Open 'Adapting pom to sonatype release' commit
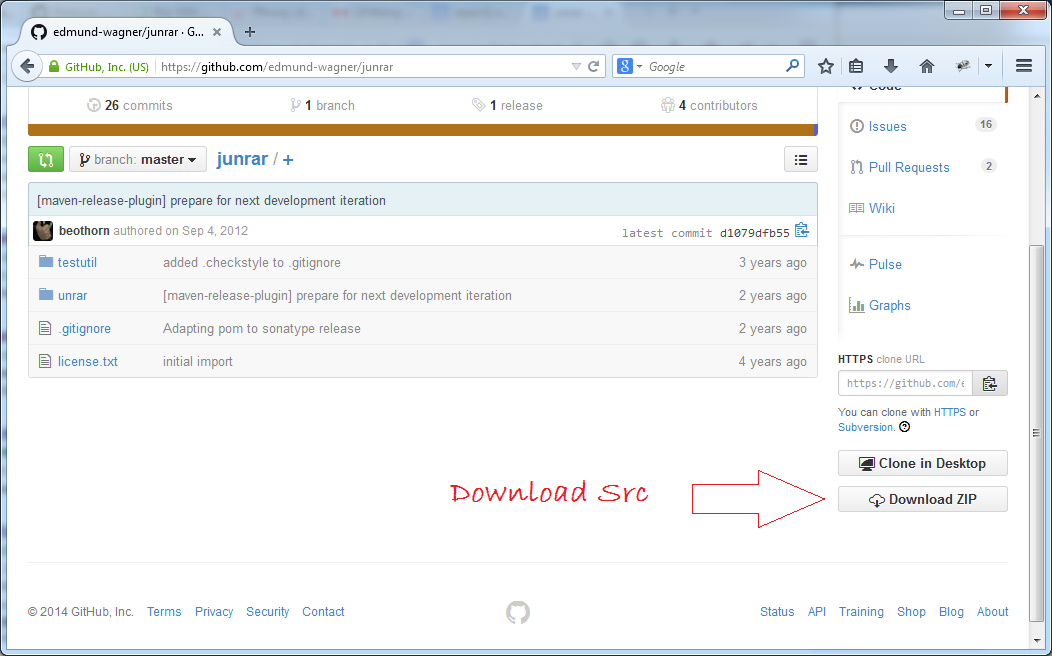This screenshot has height=656, width=1052. 262,328
